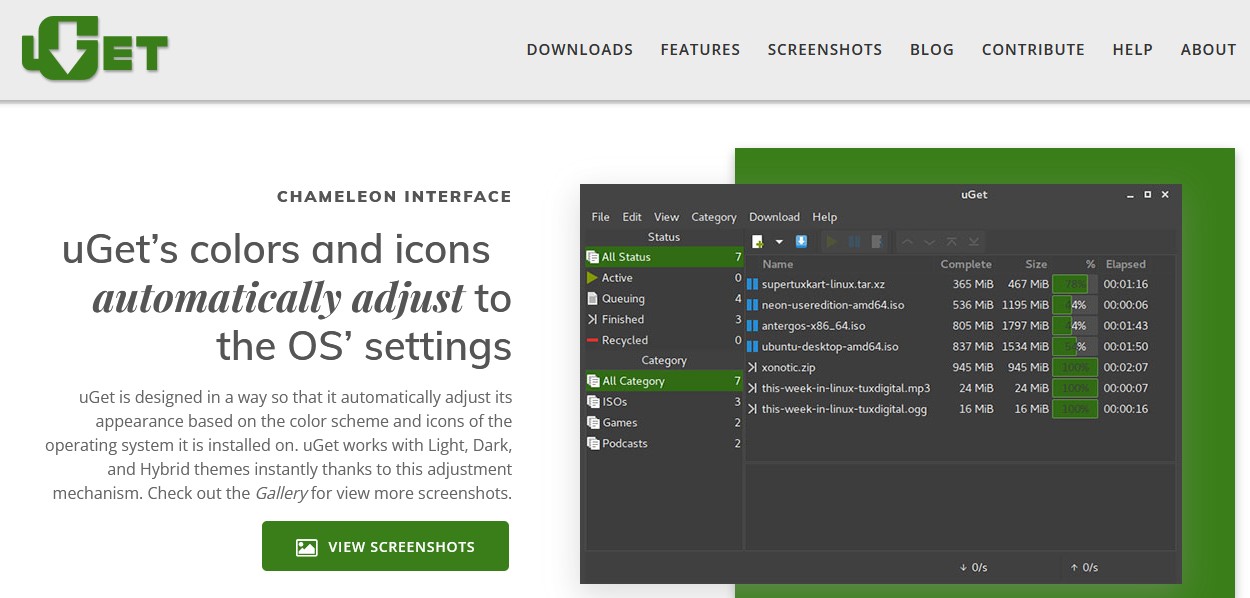
Task: Select this-week-in-linux-tuxdigital.mp3 file name
Action: click(846, 388)
